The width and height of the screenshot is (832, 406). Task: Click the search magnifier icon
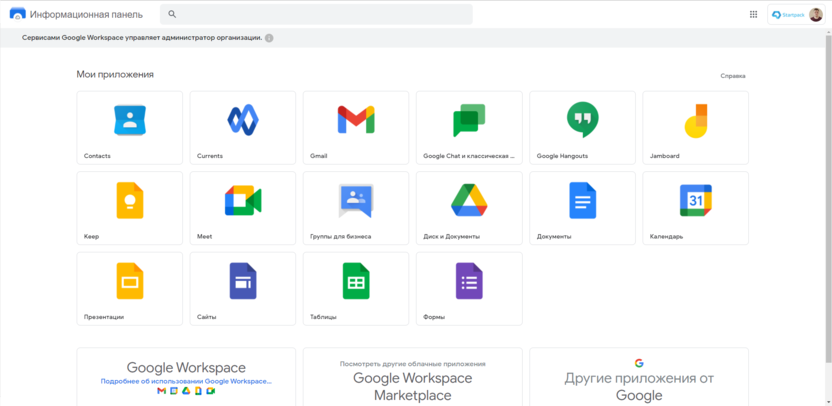[x=172, y=14]
